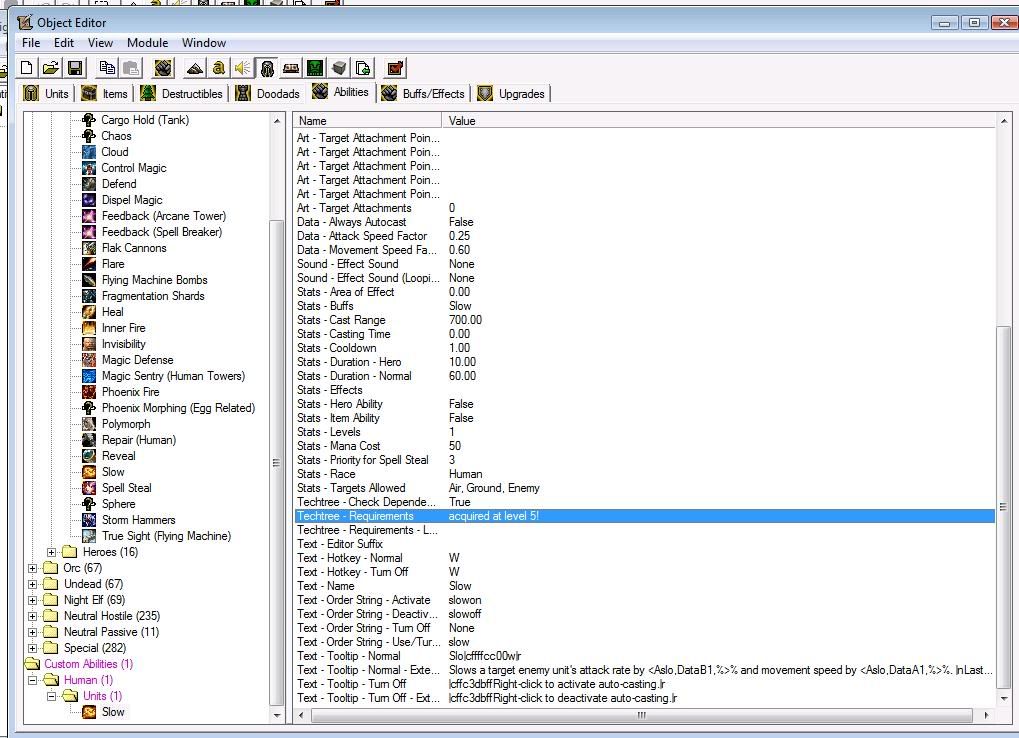
Task: Expand the Undead (67) folder
Action: click(32, 585)
